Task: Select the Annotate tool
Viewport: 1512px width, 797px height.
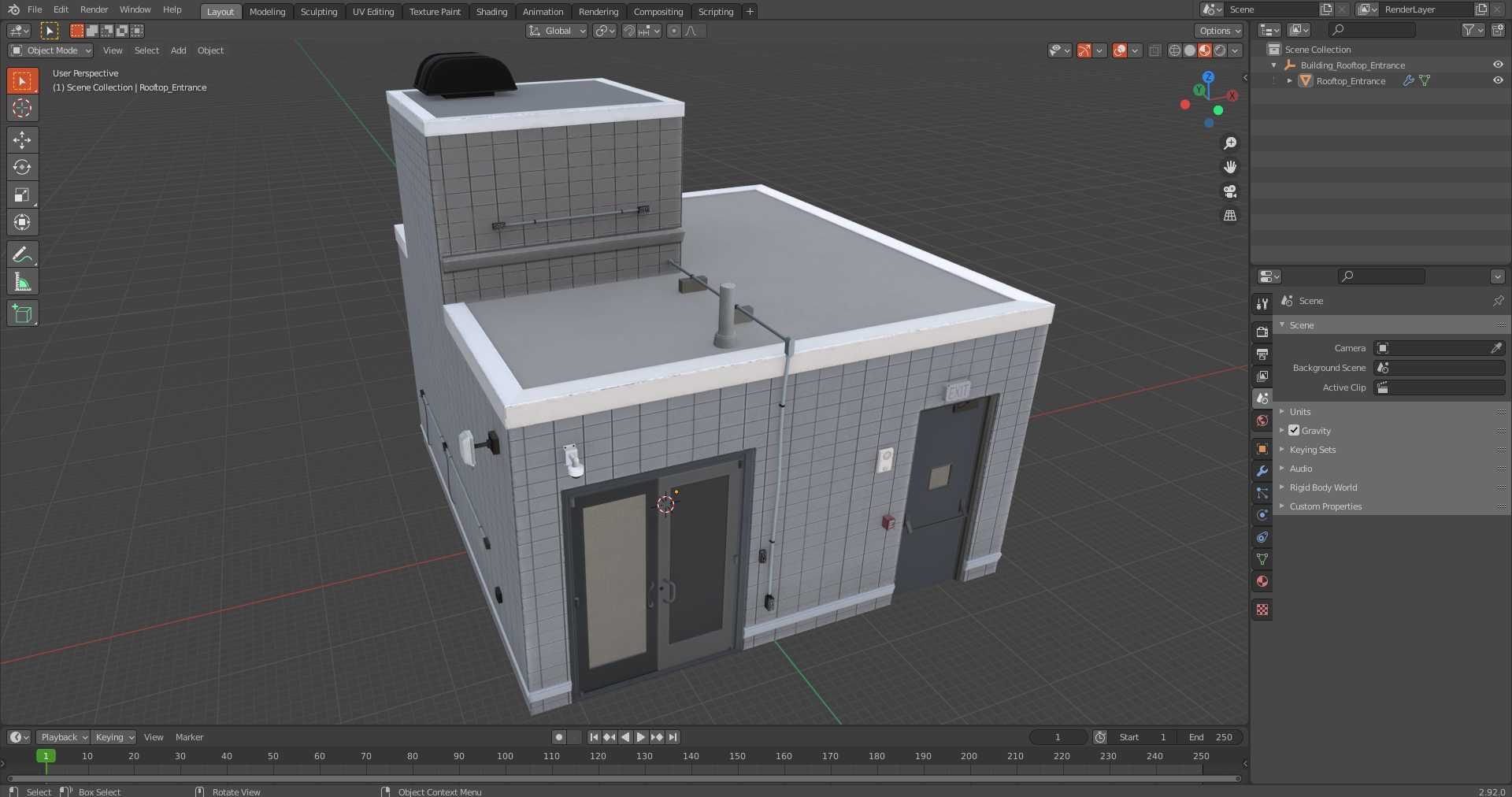Action: (x=22, y=254)
